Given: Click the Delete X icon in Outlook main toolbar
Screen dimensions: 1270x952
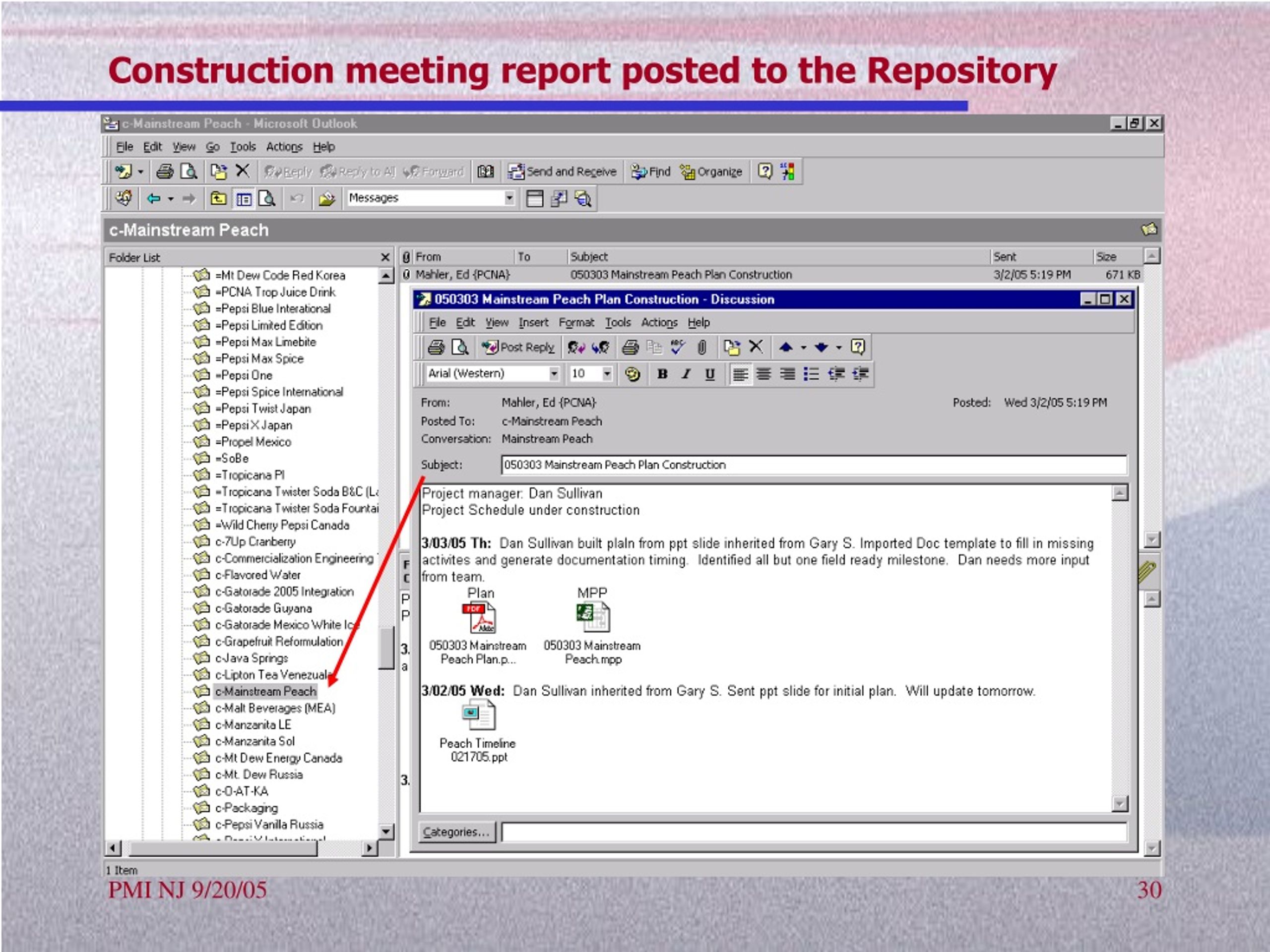Looking at the screenshot, I should pos(243,171).
